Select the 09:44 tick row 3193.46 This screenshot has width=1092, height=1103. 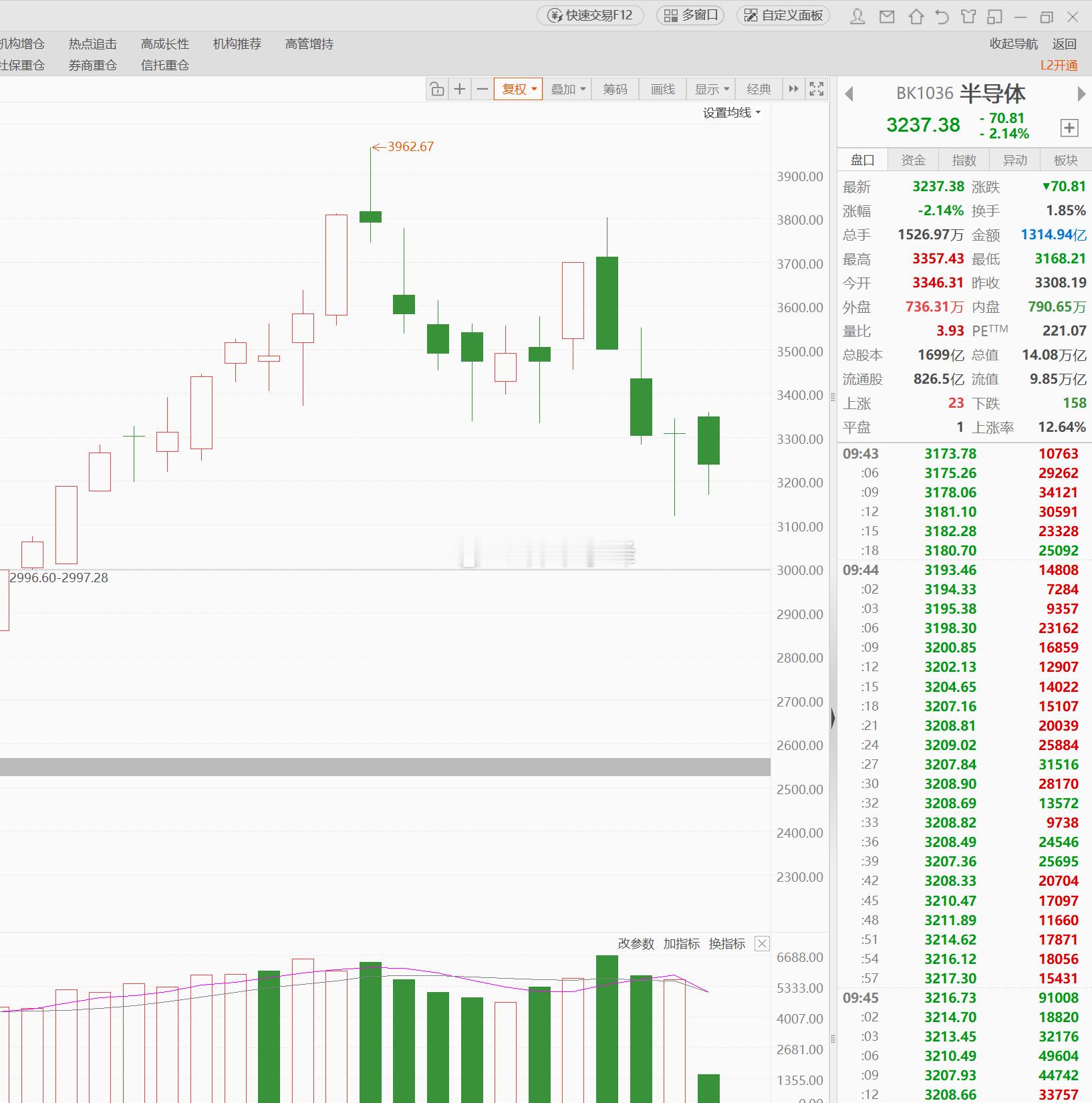[x=964, y=570]
